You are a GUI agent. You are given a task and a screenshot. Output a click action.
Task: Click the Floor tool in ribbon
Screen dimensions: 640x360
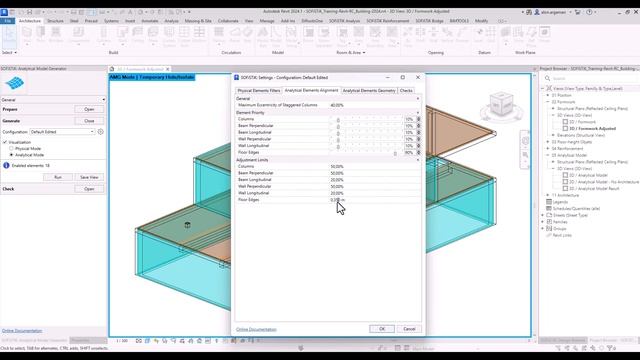click(153, 33)
